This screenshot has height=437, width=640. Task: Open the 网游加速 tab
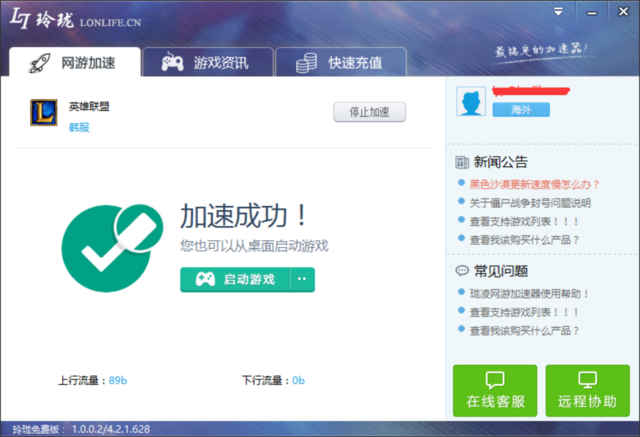pos(75,62)
